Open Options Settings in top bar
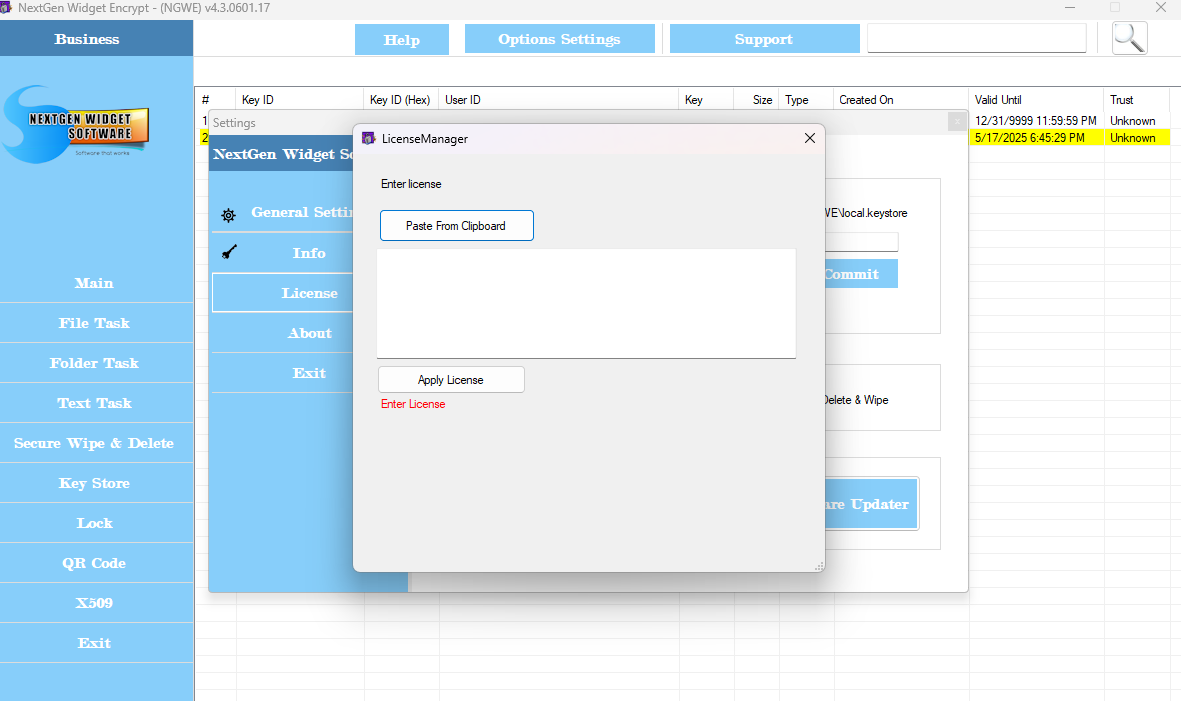This screenshot has width=1181, height=701. click(559, 39)
